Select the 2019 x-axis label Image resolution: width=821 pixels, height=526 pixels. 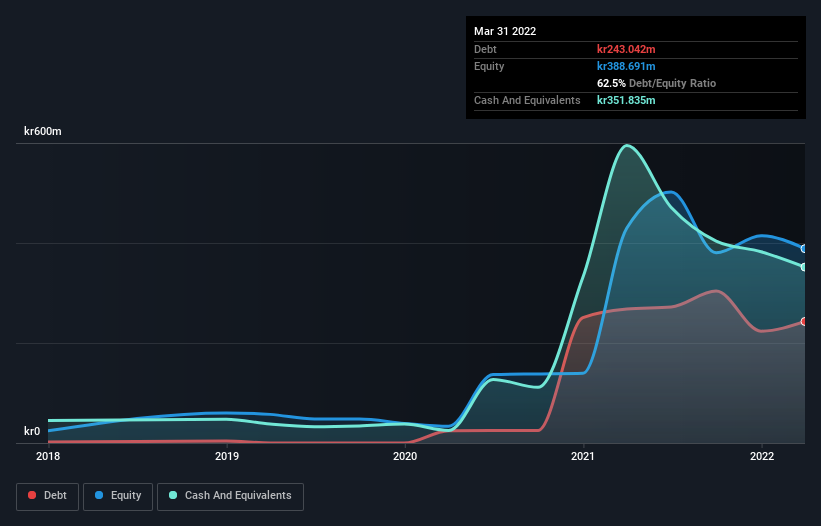click(227, 456)
